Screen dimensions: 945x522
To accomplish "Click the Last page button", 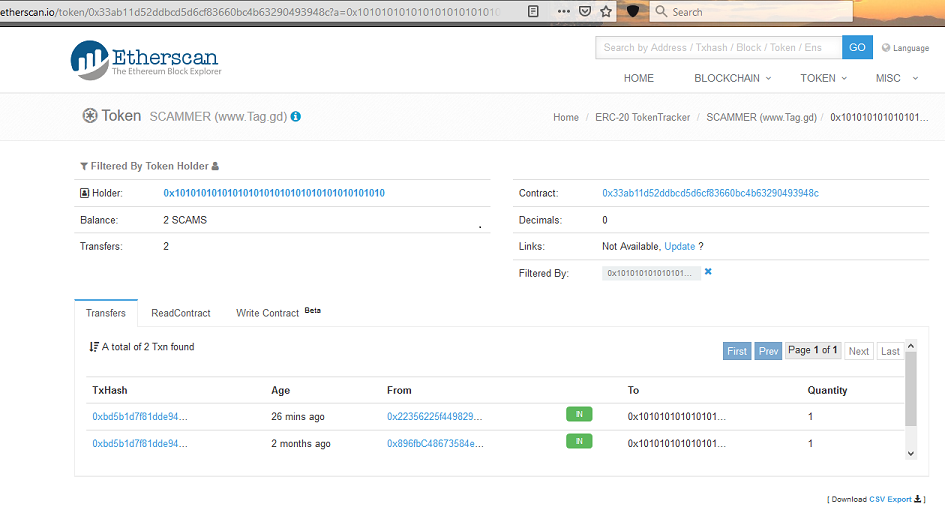I will pyautogui.click(x=890, y=351).
